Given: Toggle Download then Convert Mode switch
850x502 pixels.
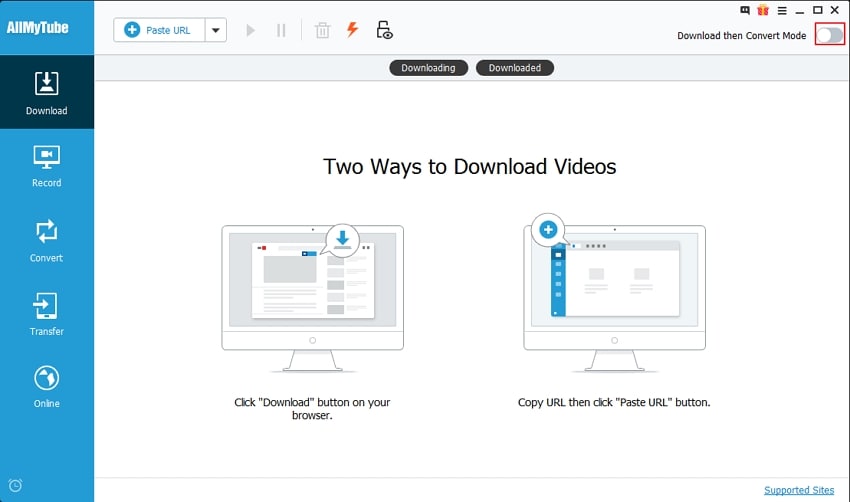Looking at the screenshot, I should (x=829, y=35).
